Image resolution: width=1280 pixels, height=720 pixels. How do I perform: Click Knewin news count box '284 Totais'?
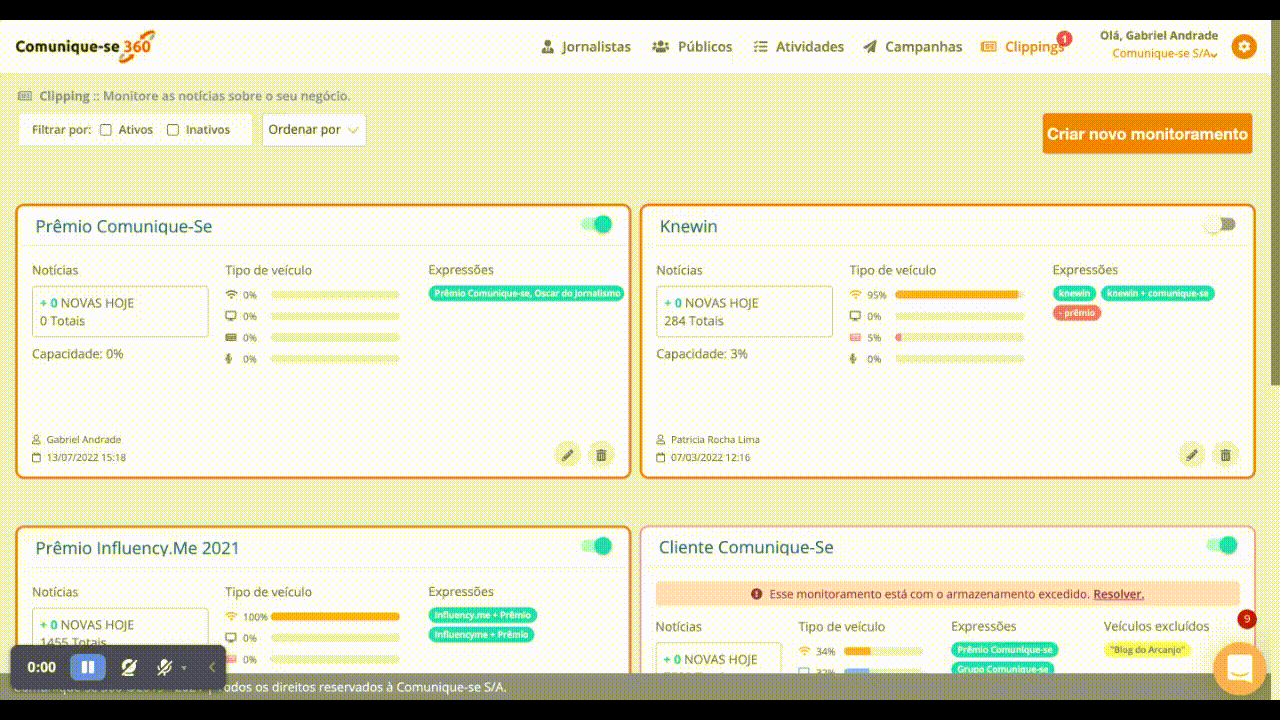(744, 312)
